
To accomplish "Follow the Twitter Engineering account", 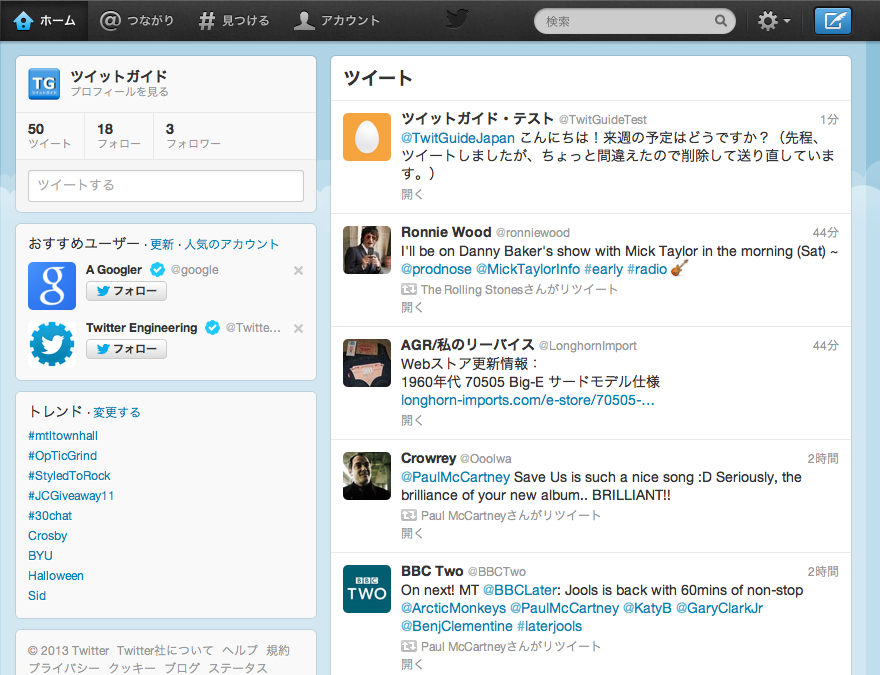I will [126, 349].
